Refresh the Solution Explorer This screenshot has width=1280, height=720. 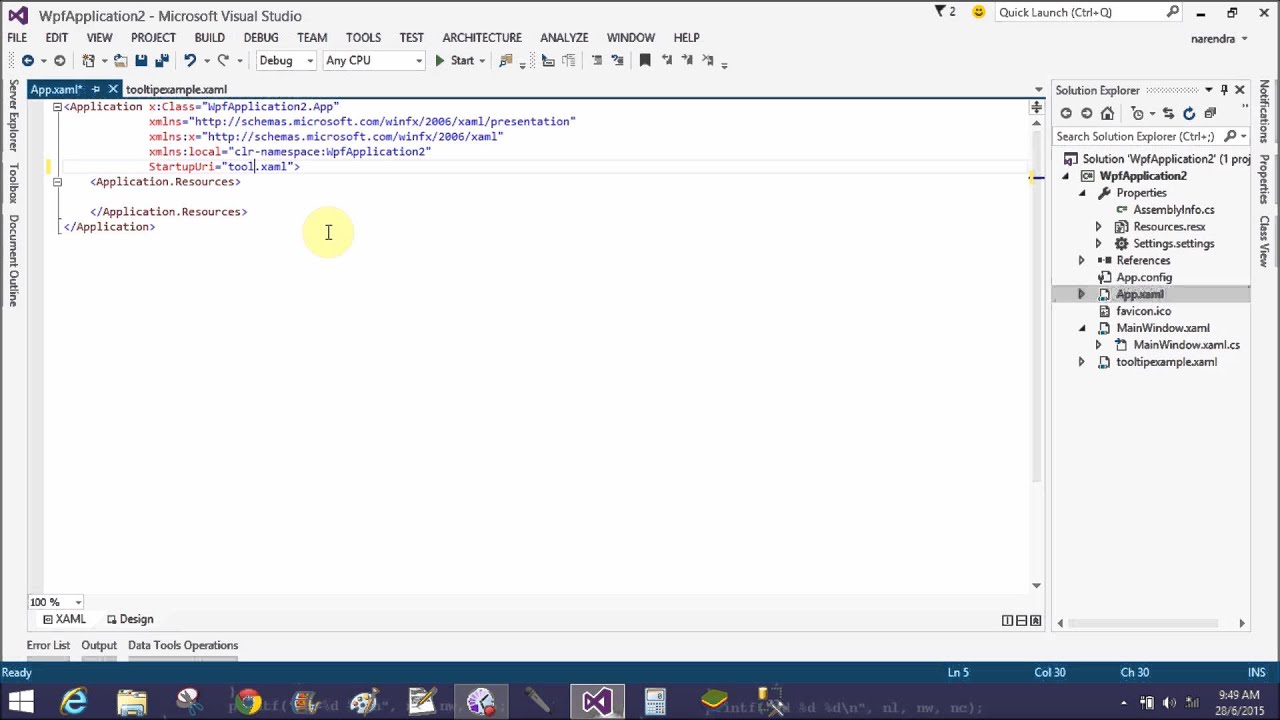(x=1188, y=113)
